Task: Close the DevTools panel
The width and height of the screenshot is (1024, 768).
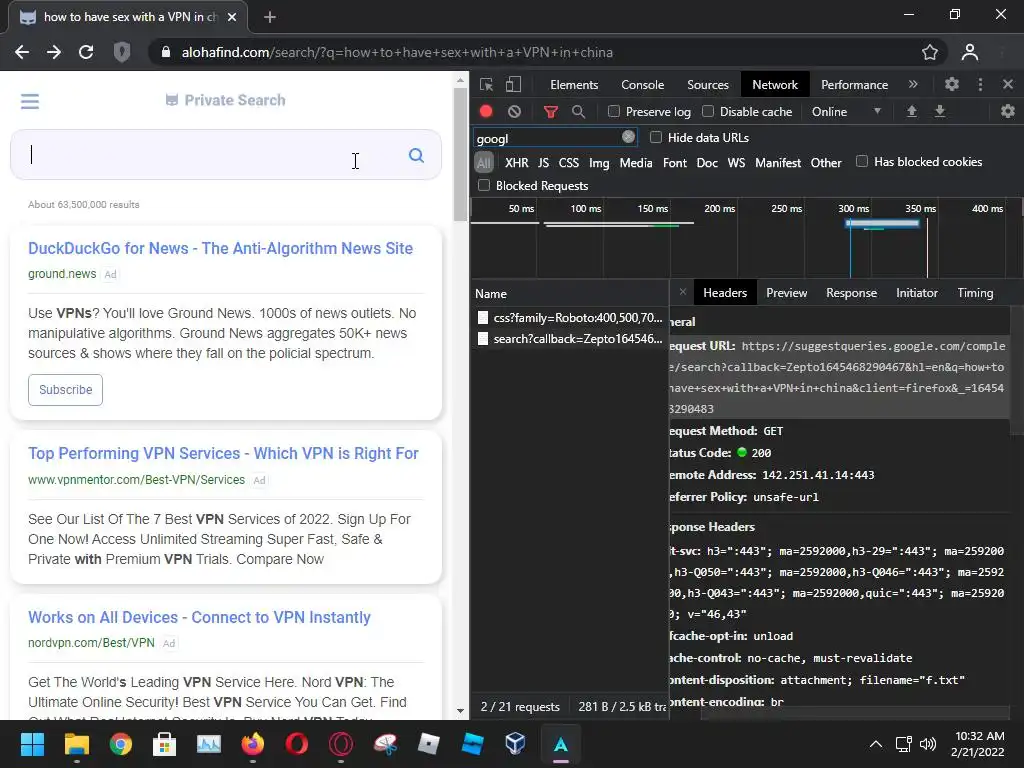Action: point(1008,84)
